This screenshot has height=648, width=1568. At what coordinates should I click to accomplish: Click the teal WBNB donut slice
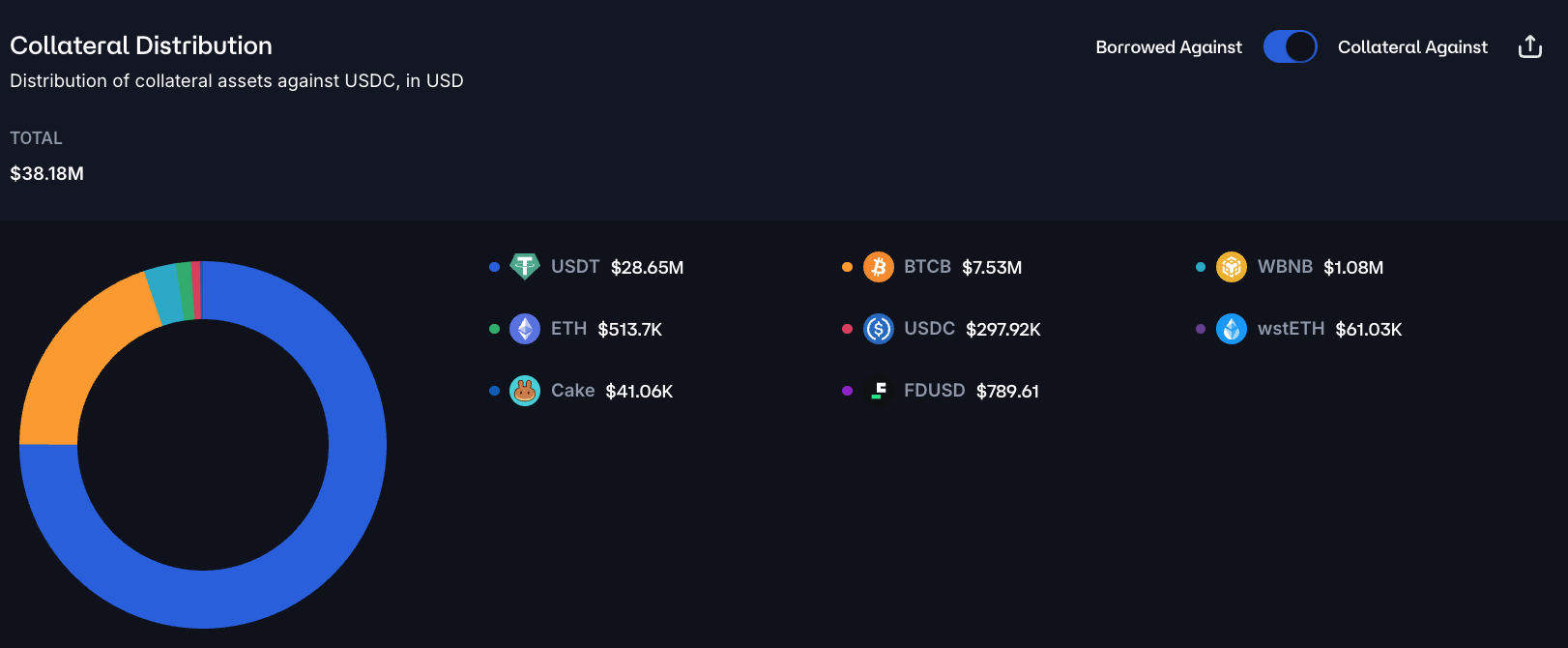[164, 293]
